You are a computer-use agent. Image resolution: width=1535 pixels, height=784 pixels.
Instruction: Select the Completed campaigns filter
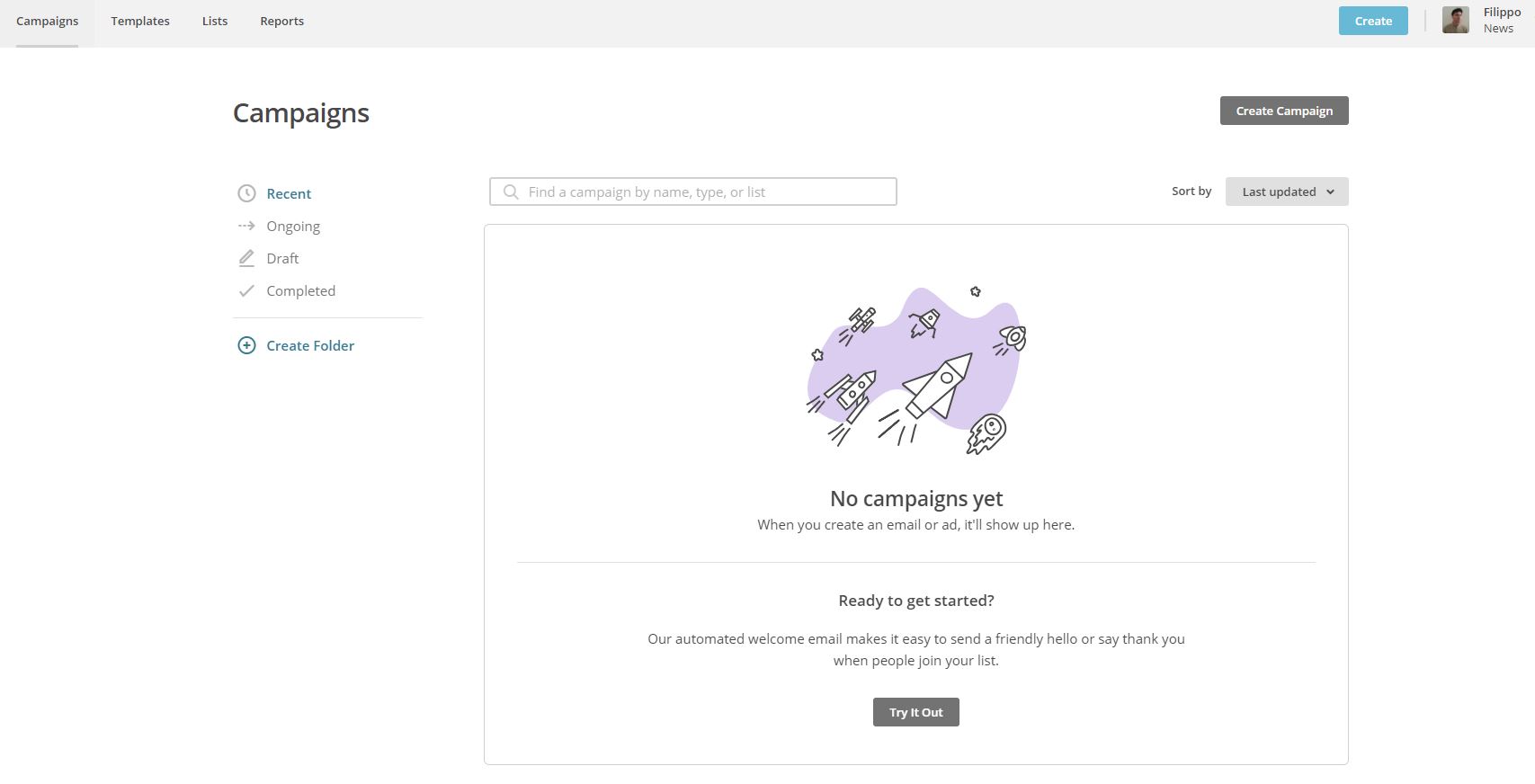(300, 290)
